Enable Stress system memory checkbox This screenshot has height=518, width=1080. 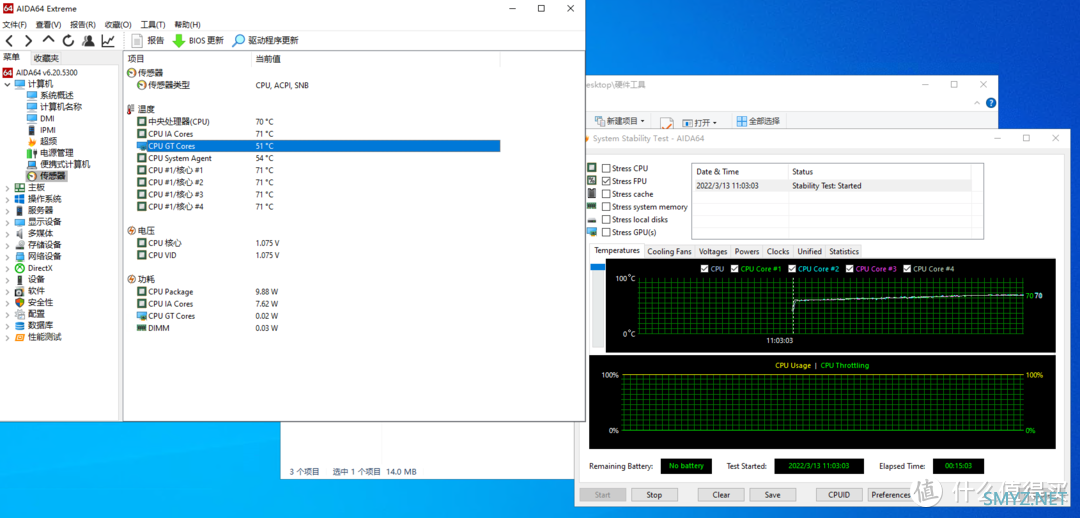click(606, 207)
